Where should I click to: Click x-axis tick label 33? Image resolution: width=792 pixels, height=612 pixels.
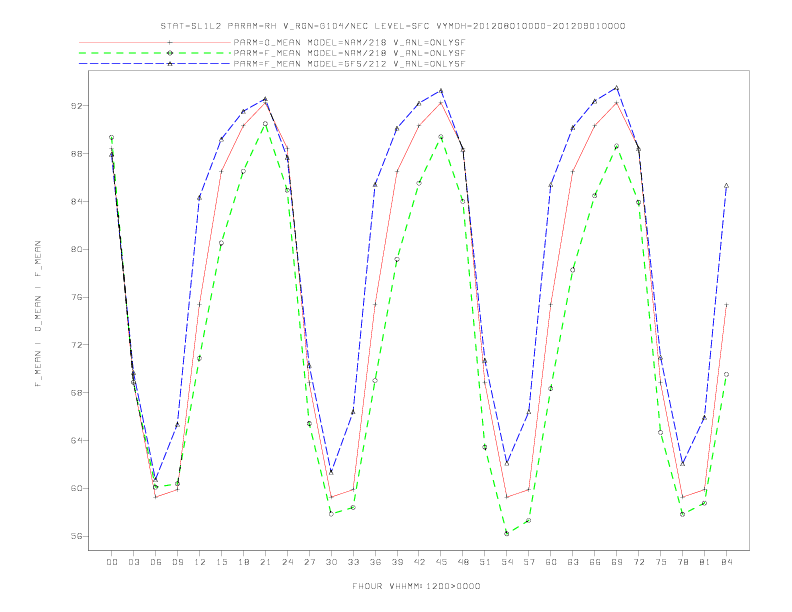tap(353, 562)
